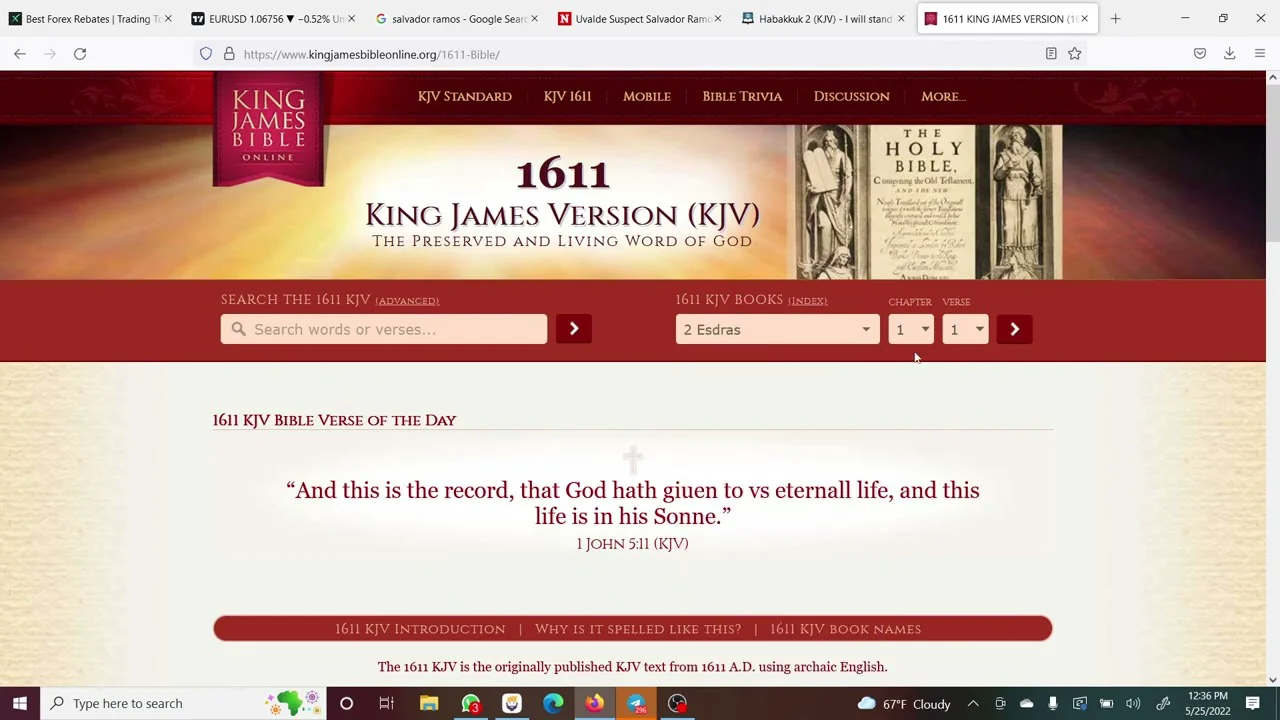Open the Discussion menu item
This screenshot has height=720, width=1280.
tap(851, 96)
